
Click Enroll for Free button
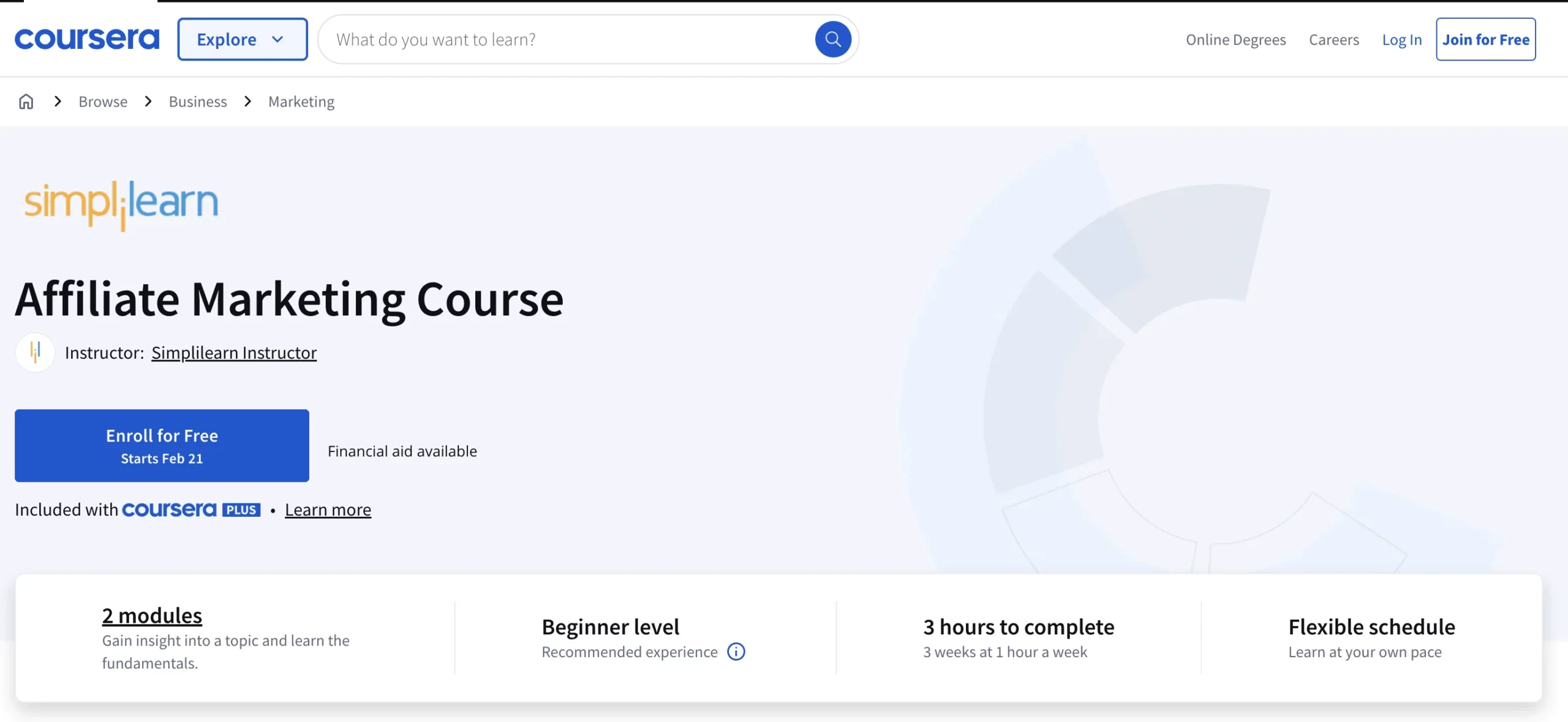(162, 446)
